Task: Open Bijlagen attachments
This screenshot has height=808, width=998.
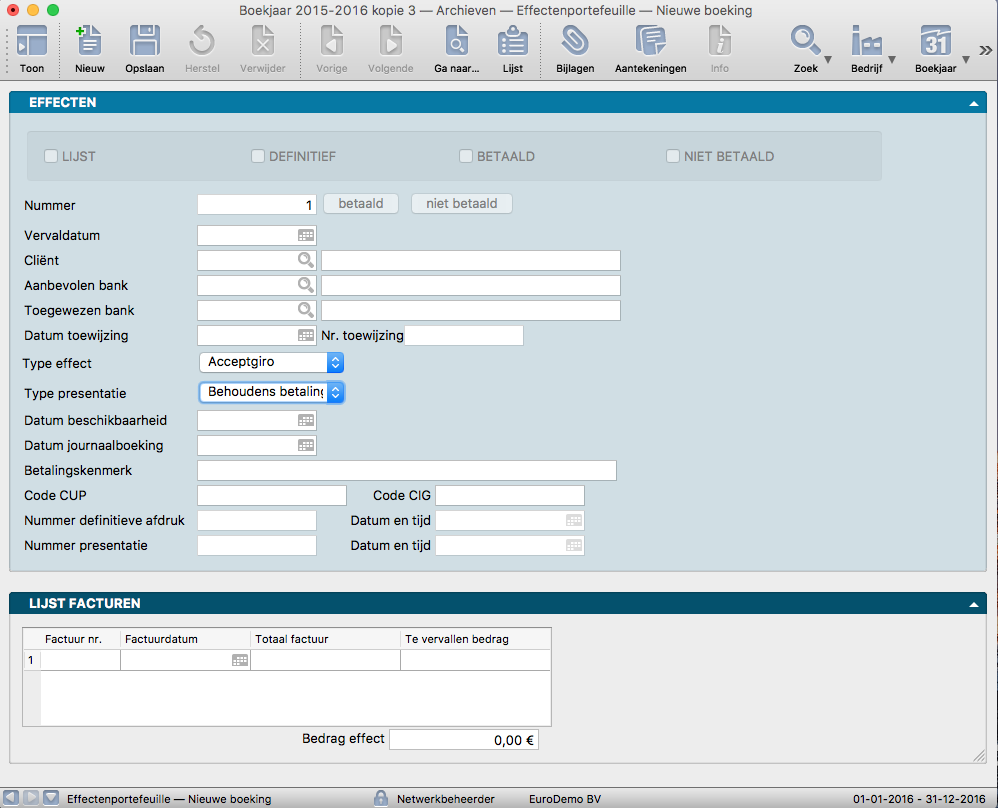Action: tap(575, 42)
